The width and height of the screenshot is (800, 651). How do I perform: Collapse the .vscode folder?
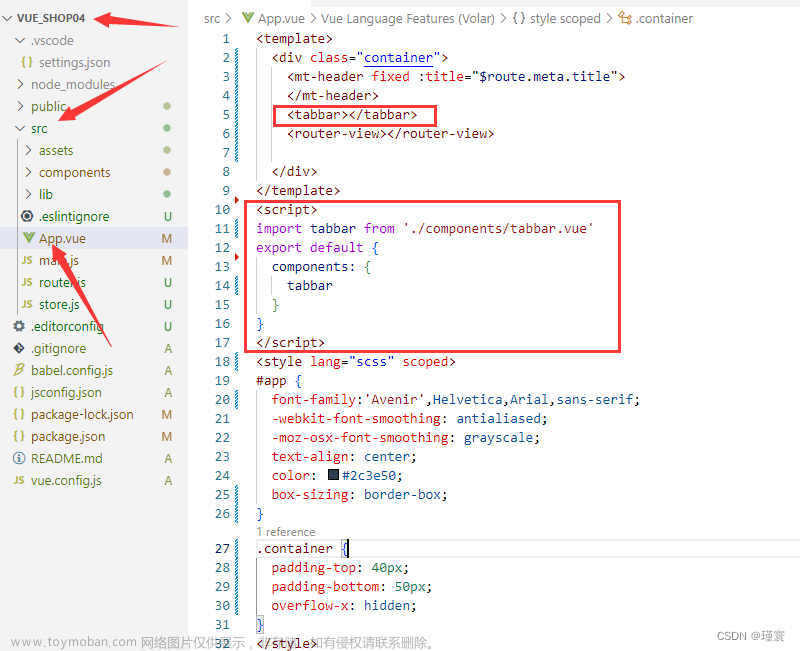[20, 40]
